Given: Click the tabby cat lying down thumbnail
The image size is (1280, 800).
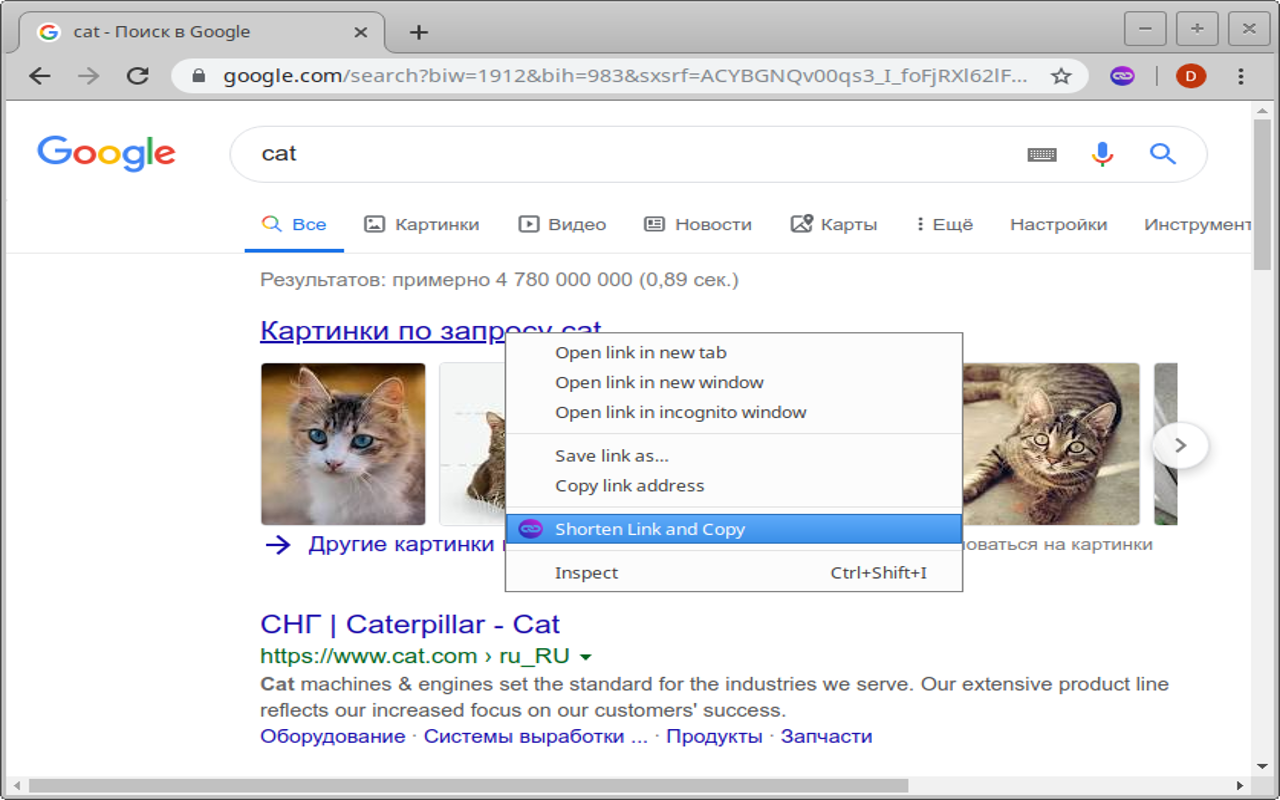Looking at the screenshot, I should pos(1050,444).
